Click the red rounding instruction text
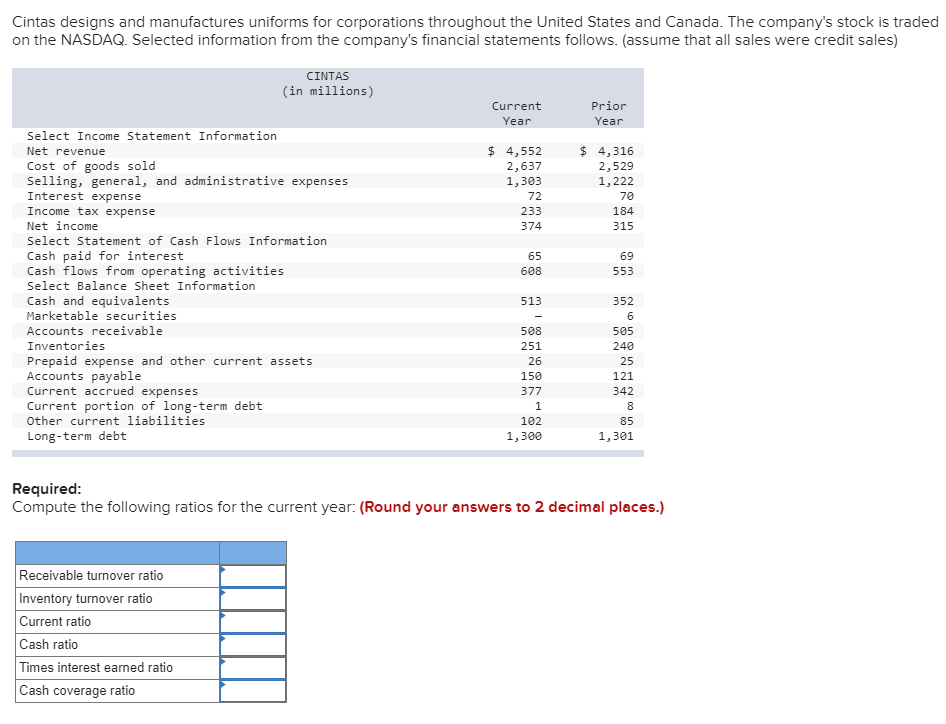Image resolution: width=946 pixels, height=724 pixels. point(512,507)
